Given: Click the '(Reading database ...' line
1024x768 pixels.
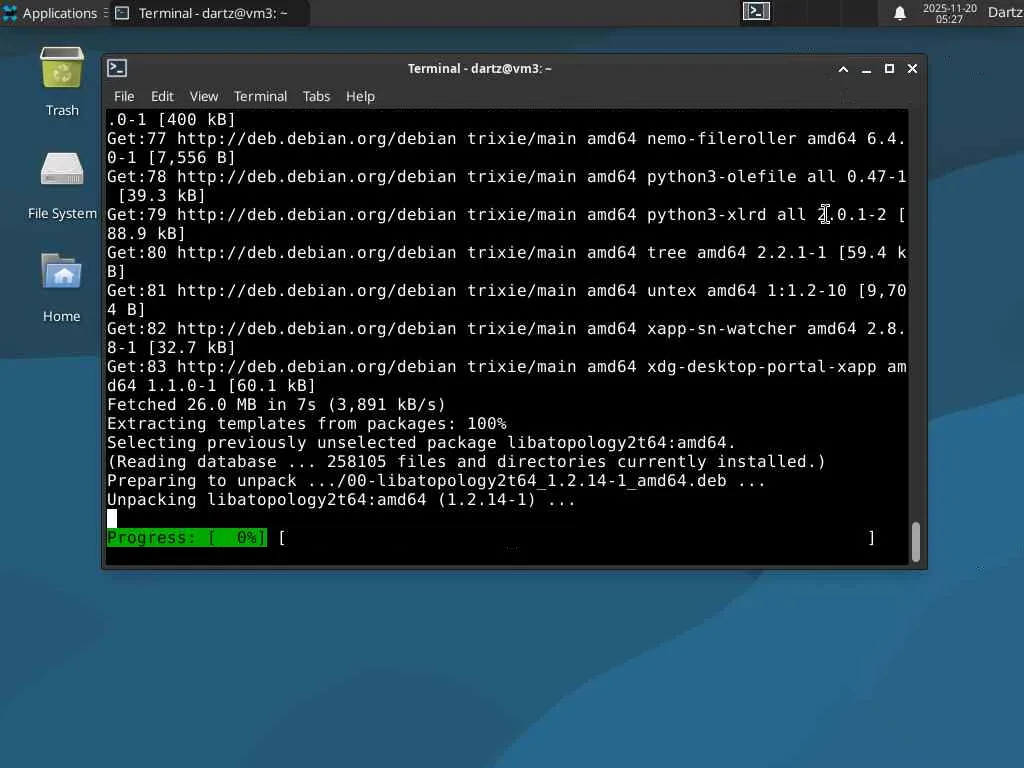Looking at the screenshot, I should pyautogui.click(x=466, y=461).
